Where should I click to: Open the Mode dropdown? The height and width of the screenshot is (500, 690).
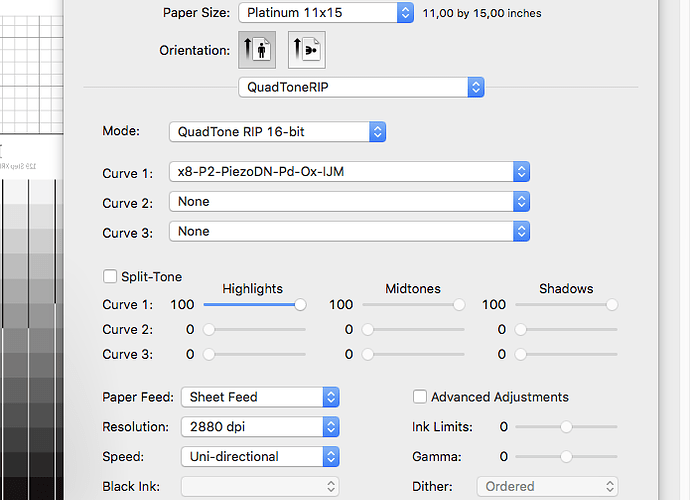coord(277,132)
